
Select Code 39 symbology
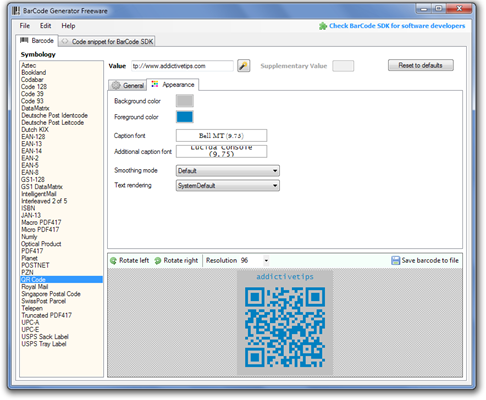point(32,94)
